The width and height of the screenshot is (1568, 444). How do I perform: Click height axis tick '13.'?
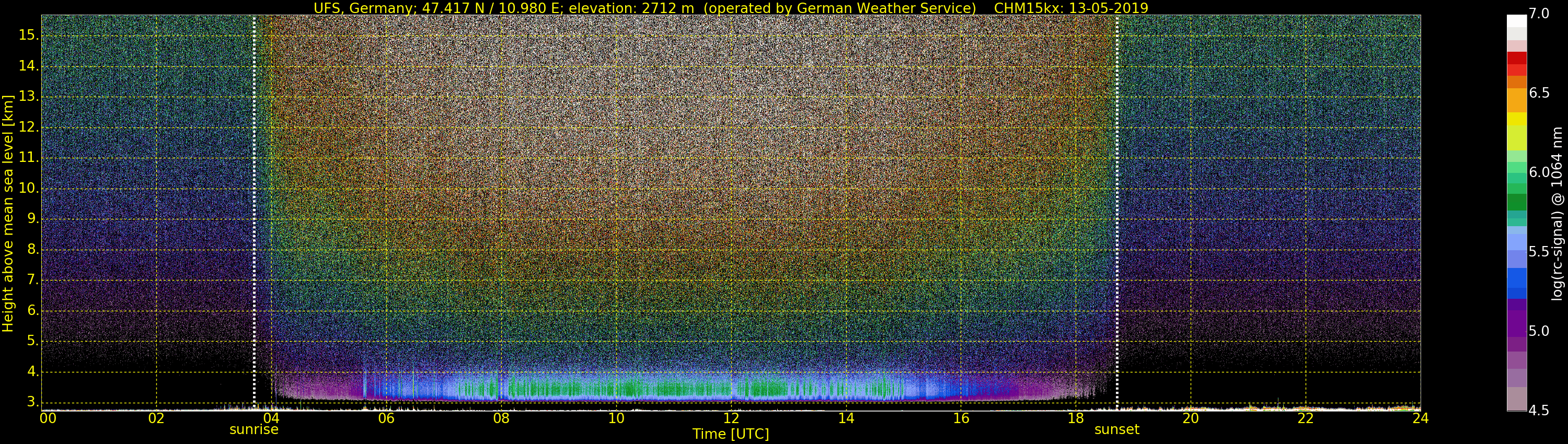pos(28,97)
